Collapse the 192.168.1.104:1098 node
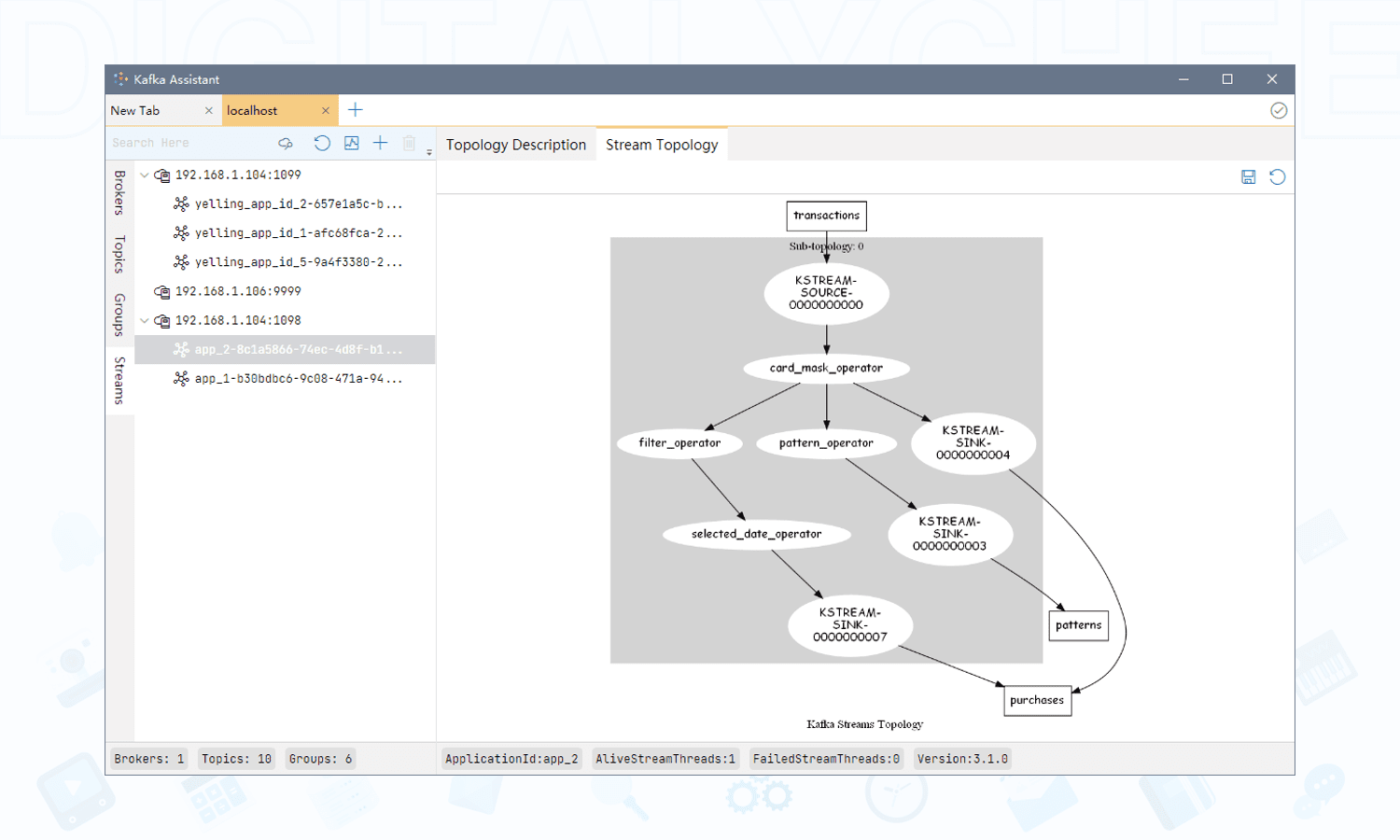 point(145,321)
